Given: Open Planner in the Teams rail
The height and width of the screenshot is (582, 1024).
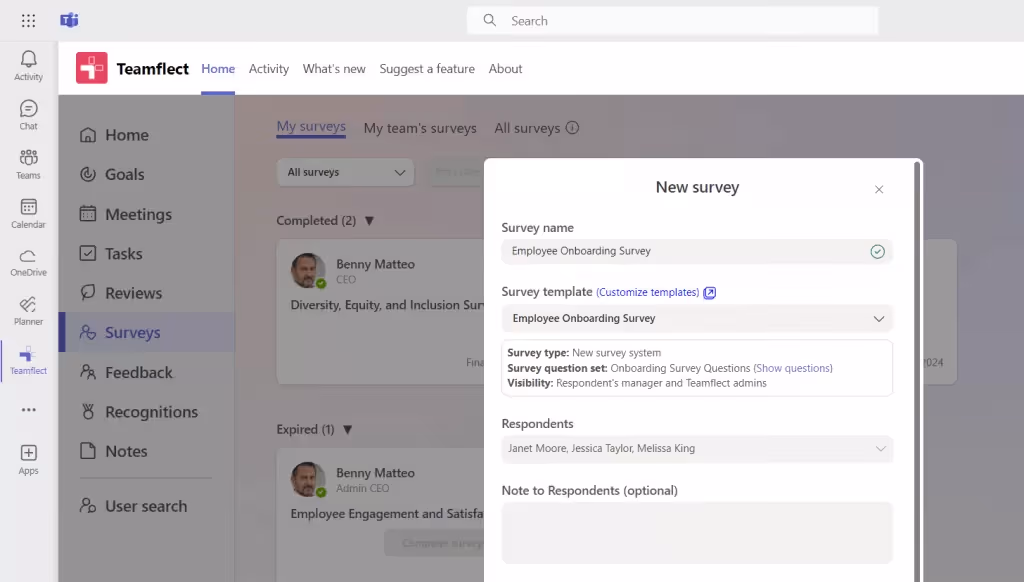Looking at the screenshot, I should point(29,311).
